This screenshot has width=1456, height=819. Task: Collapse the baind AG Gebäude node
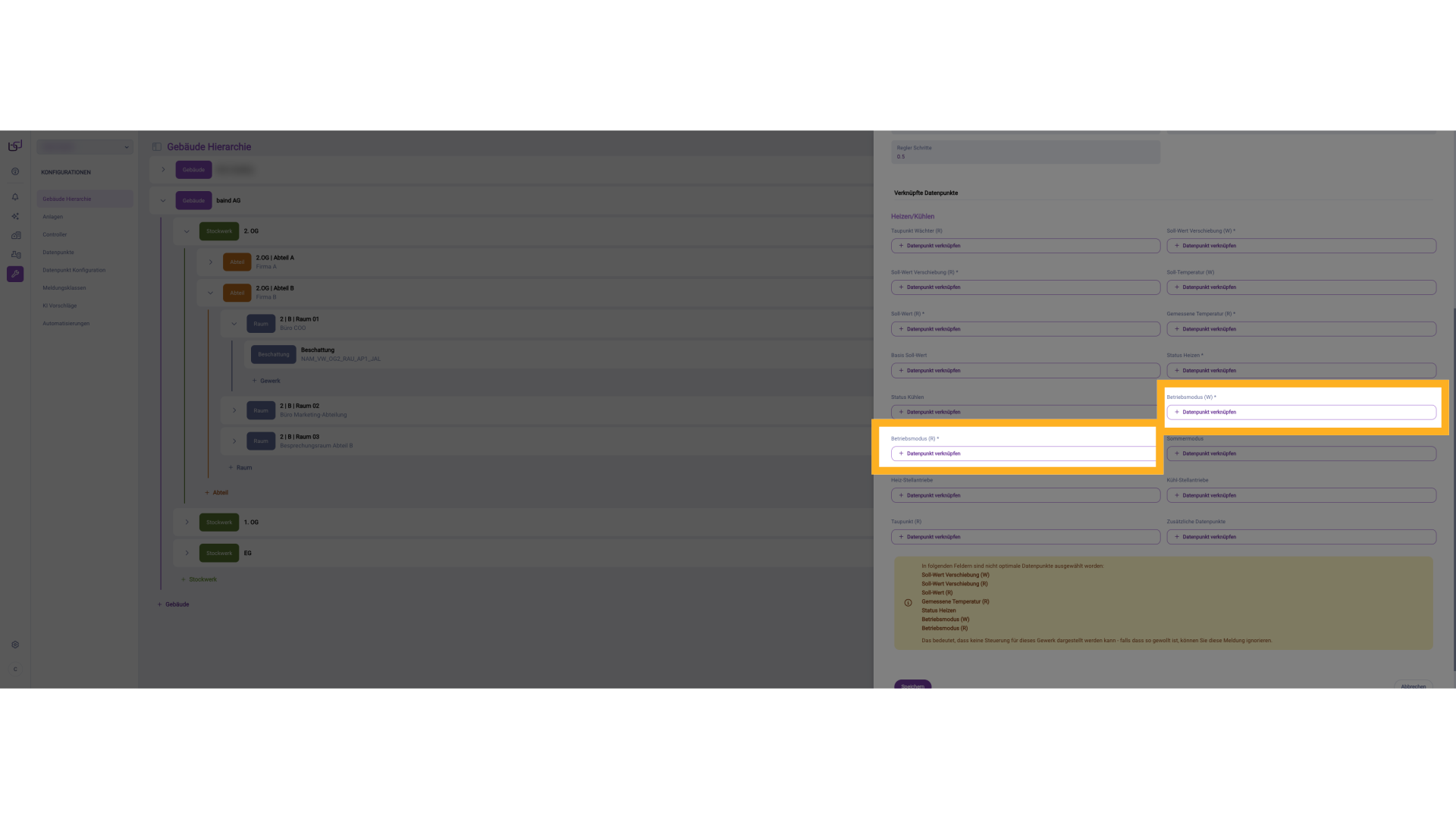163,201
